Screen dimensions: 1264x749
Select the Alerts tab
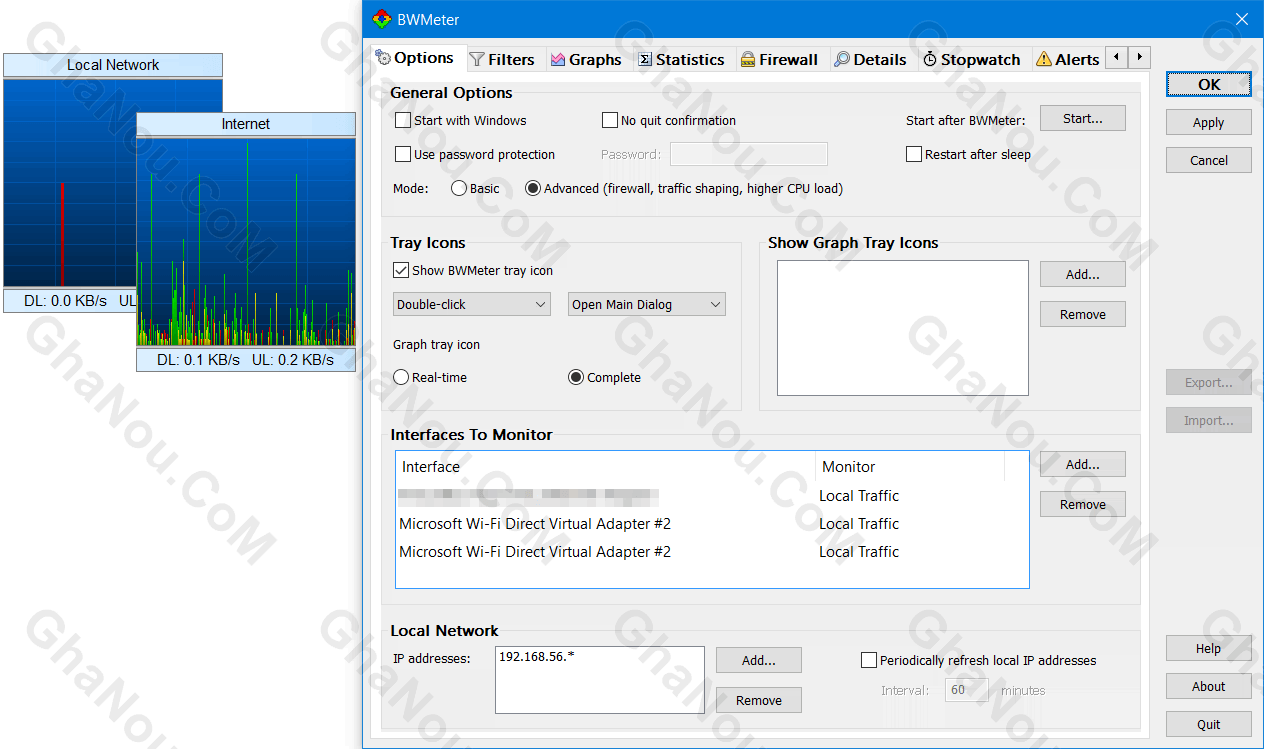pyautogui.click(x=1067, y=60)
